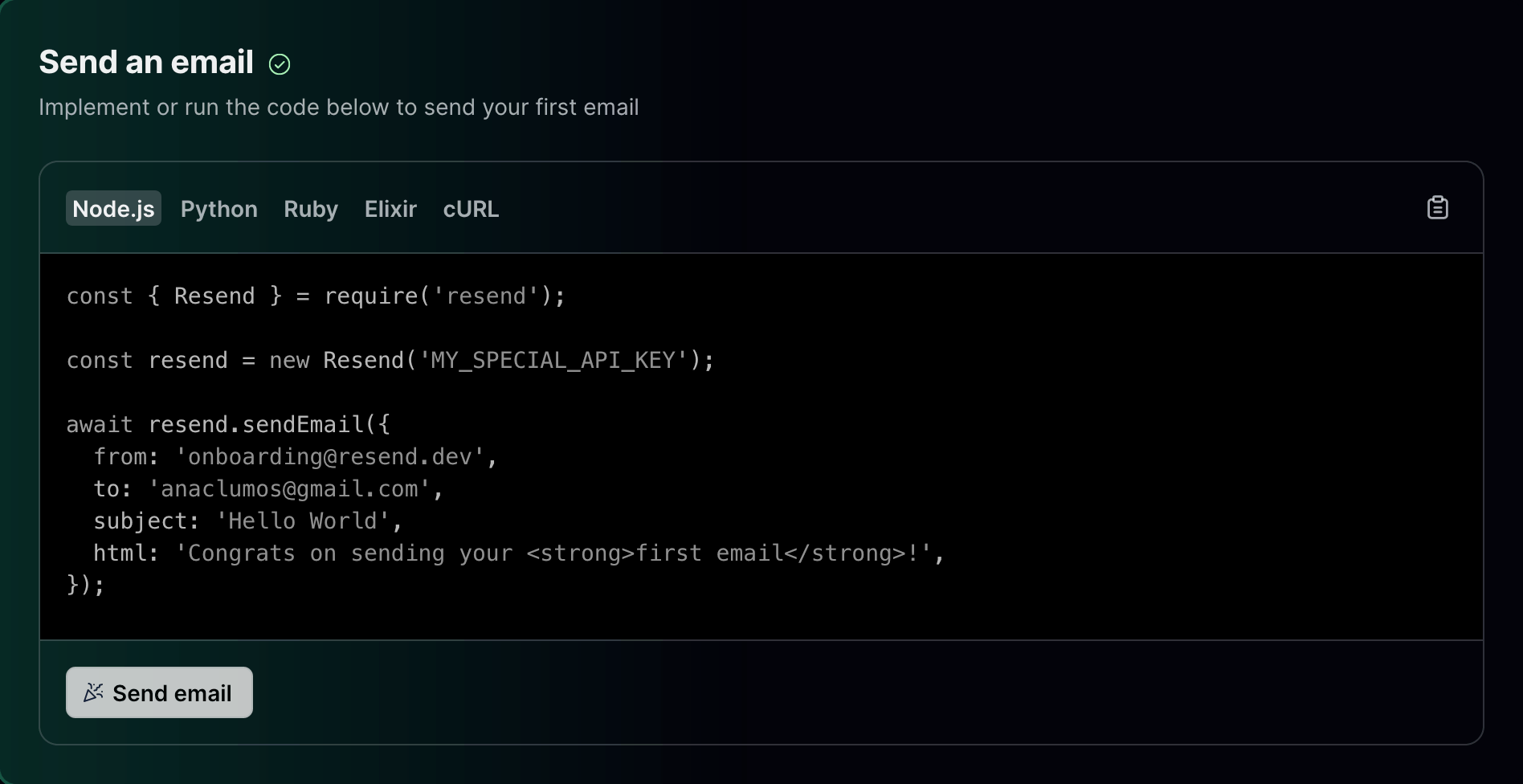Switch to the cURL tab
This screenshot has height=784, width=1523.
pos(471,209)
